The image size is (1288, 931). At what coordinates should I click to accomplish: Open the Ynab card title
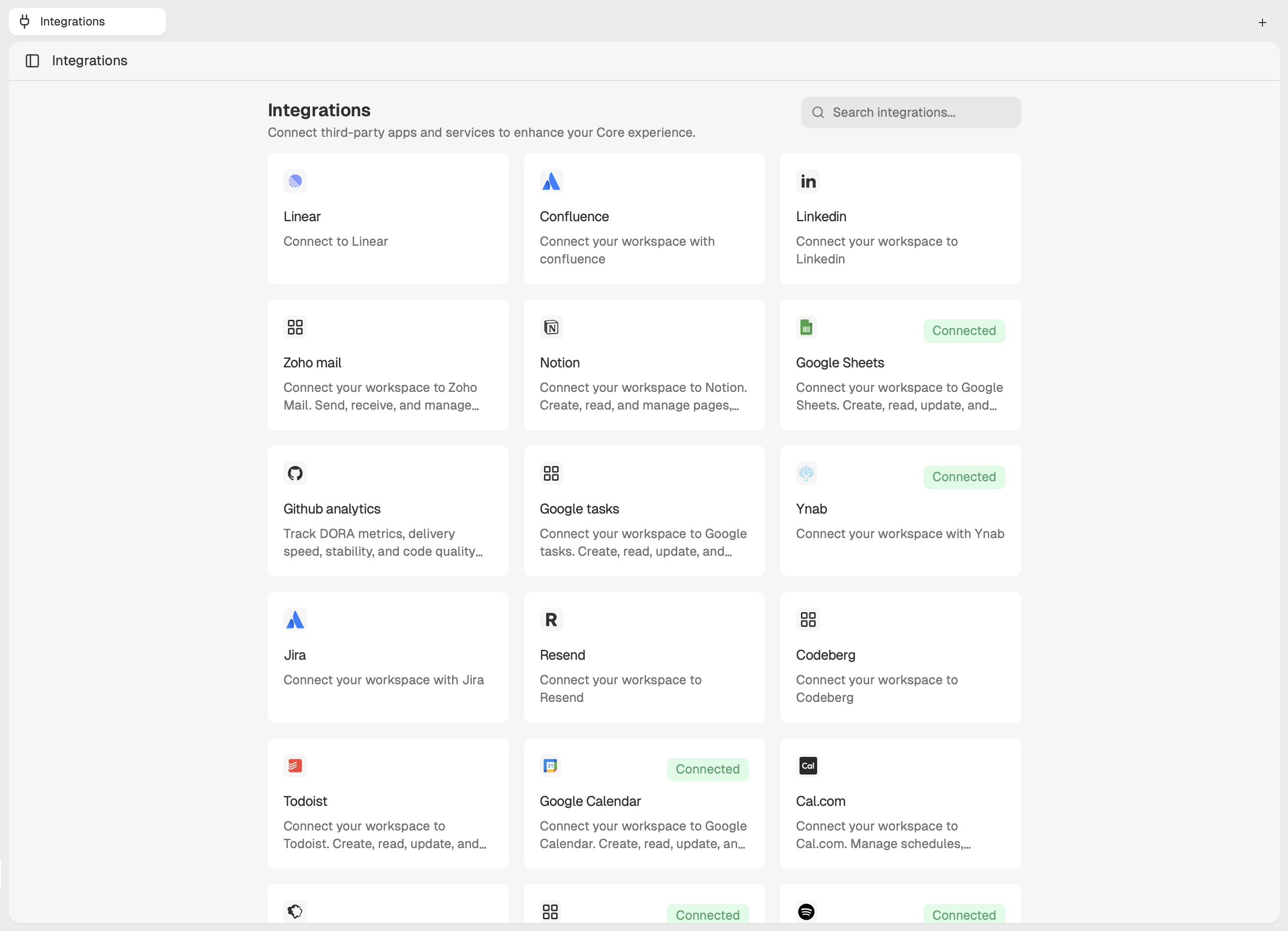point(812,509)
